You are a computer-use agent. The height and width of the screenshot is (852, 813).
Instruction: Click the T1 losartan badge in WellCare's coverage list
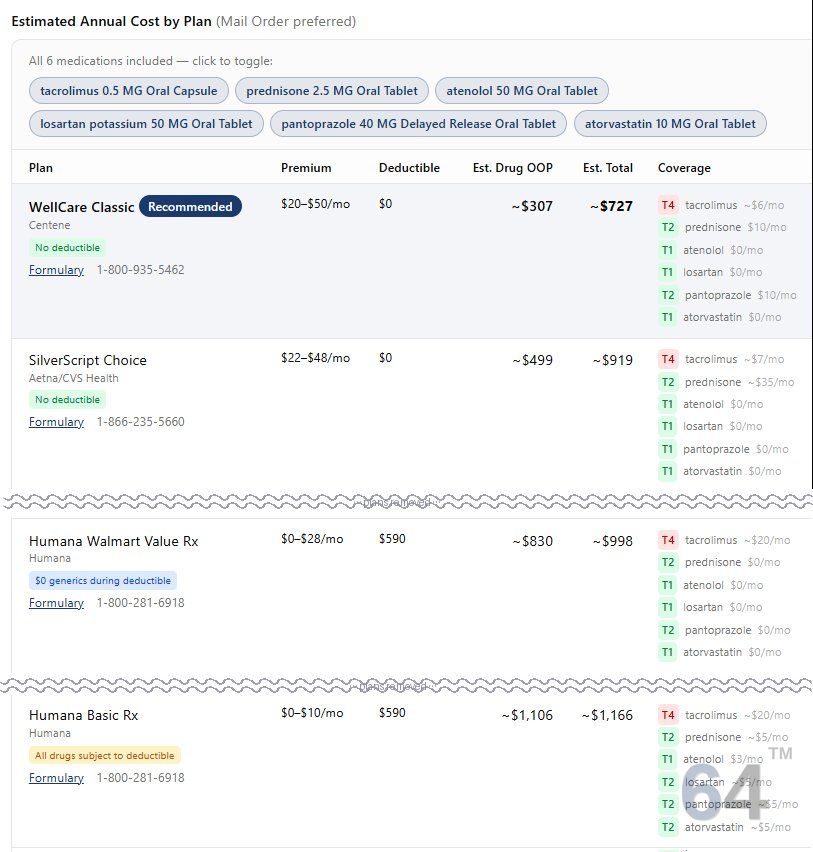667,272
